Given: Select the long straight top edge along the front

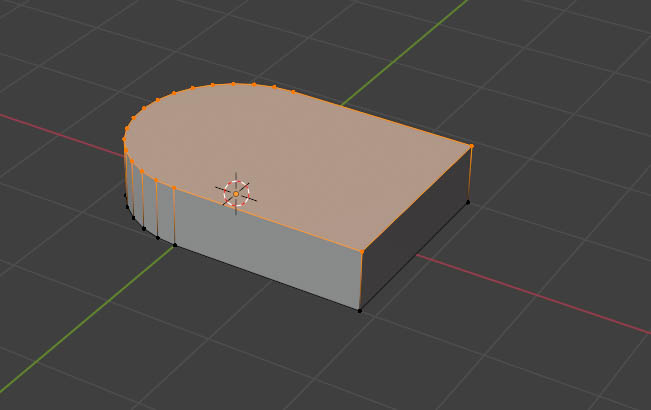Looking at the screenshot, I should click(x=268, y=218).
